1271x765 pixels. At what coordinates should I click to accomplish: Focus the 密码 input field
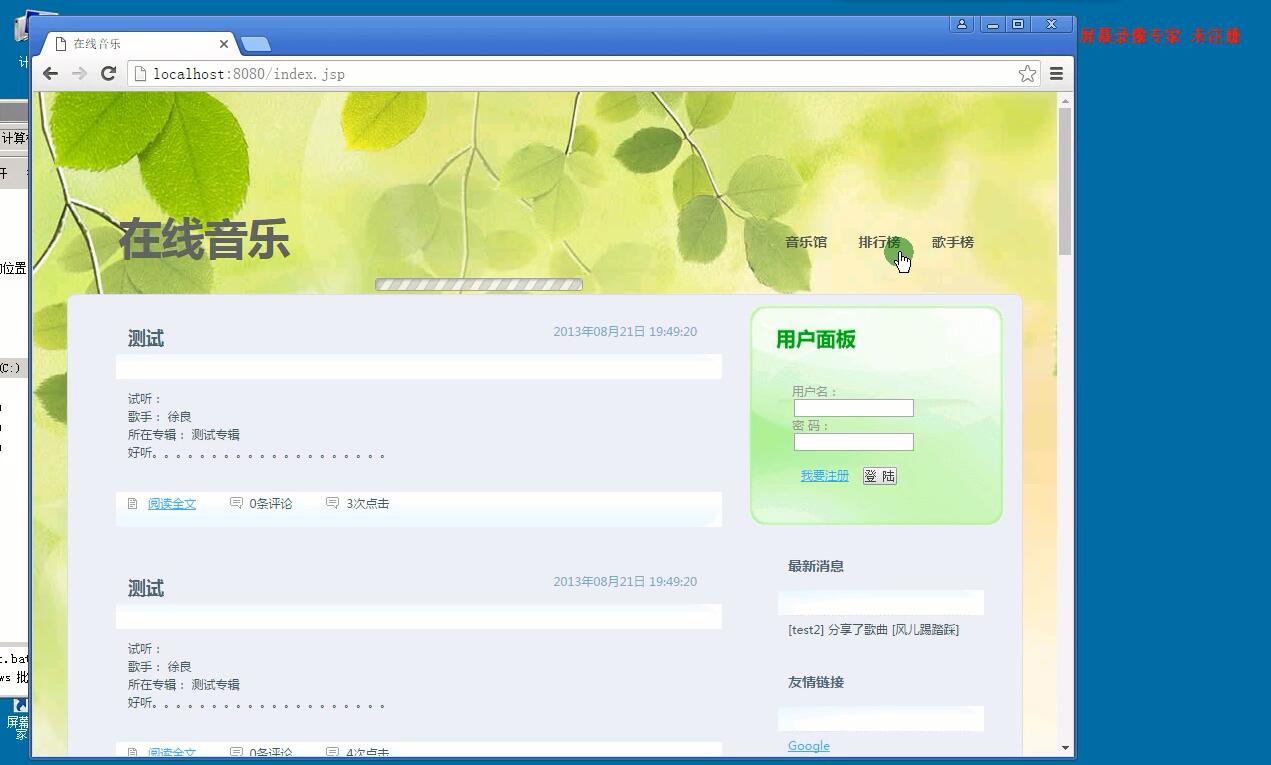[x=854, y=442]
